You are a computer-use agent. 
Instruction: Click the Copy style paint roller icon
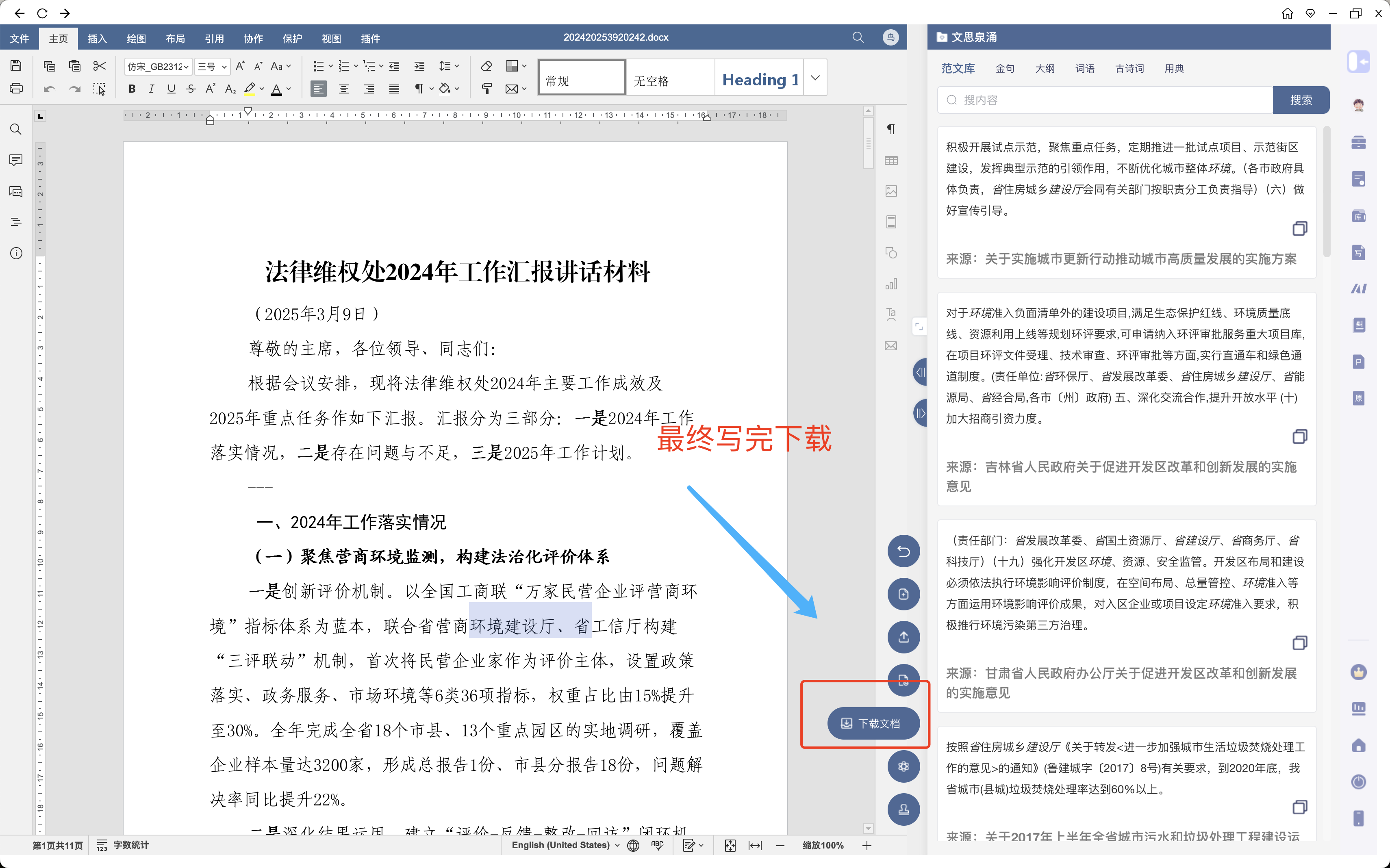coord(486,89)
